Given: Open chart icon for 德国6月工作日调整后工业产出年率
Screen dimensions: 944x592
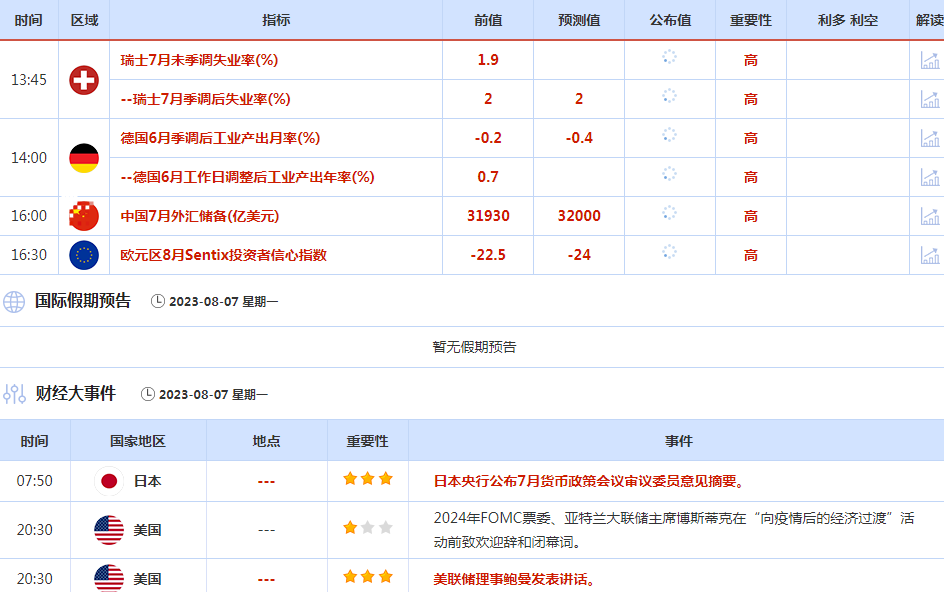Looking at the screenshot, I should pos(930,177).
